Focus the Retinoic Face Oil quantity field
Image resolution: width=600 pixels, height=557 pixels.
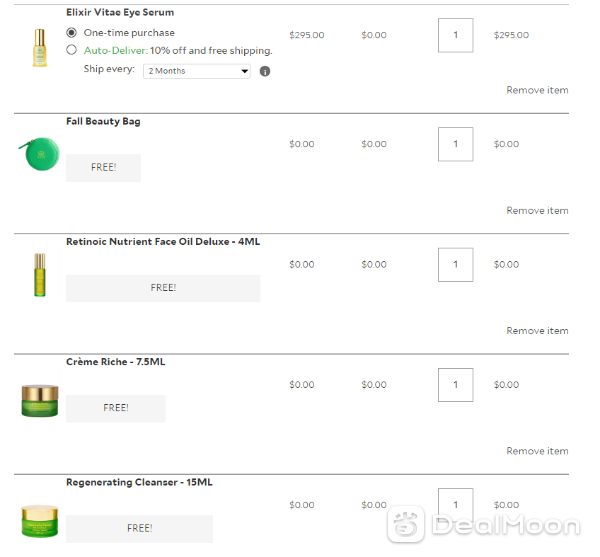455,265
